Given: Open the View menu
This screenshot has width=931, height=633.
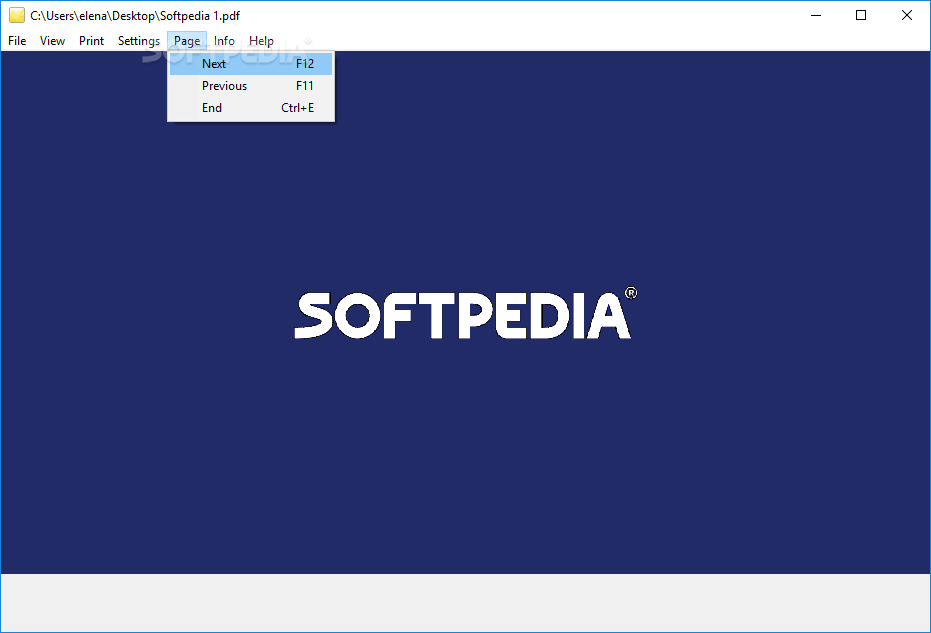Looking at the screenshot, I should pyautogui.click(x=52, y=41).
